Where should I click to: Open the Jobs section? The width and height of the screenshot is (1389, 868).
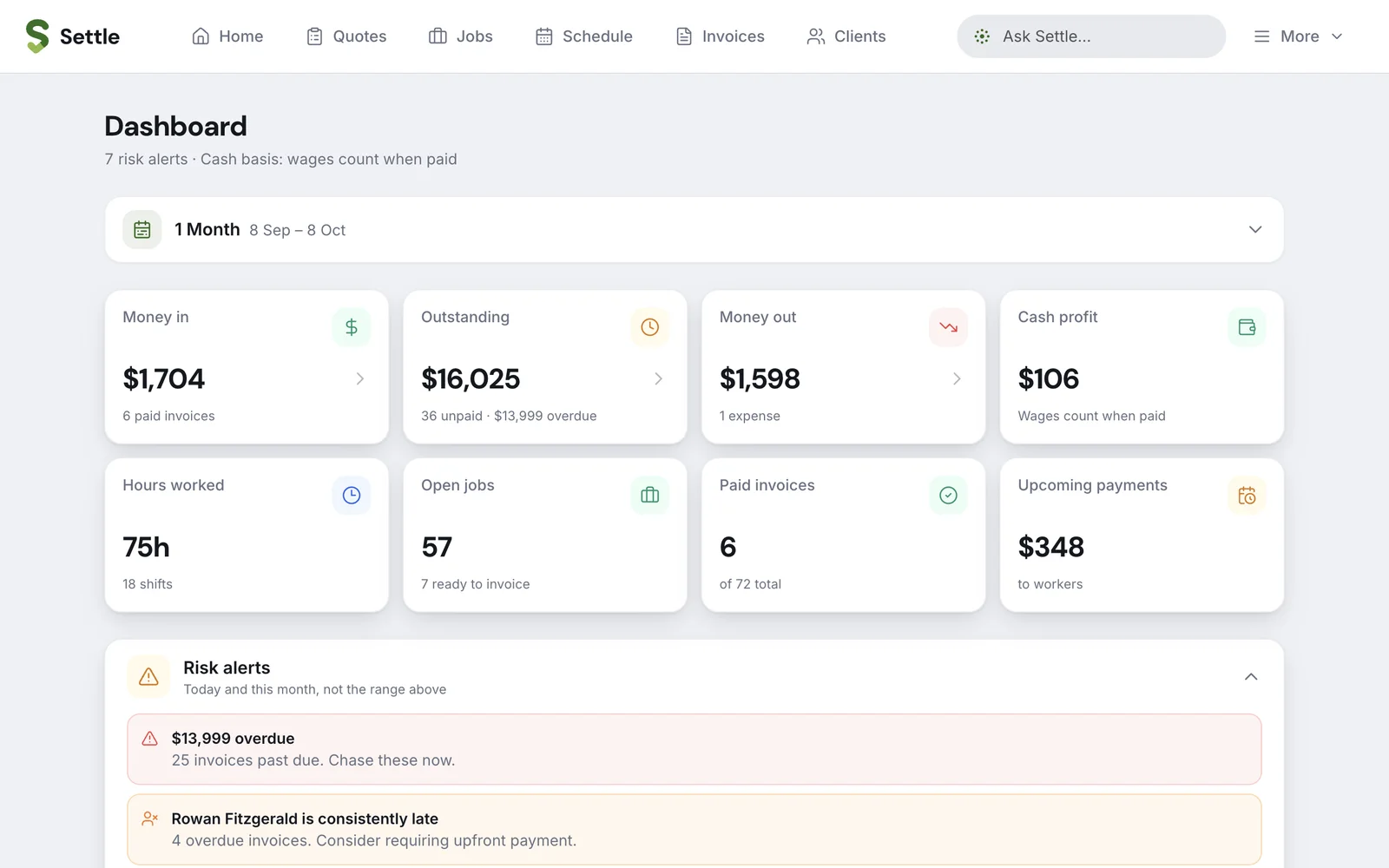[461, 36]
